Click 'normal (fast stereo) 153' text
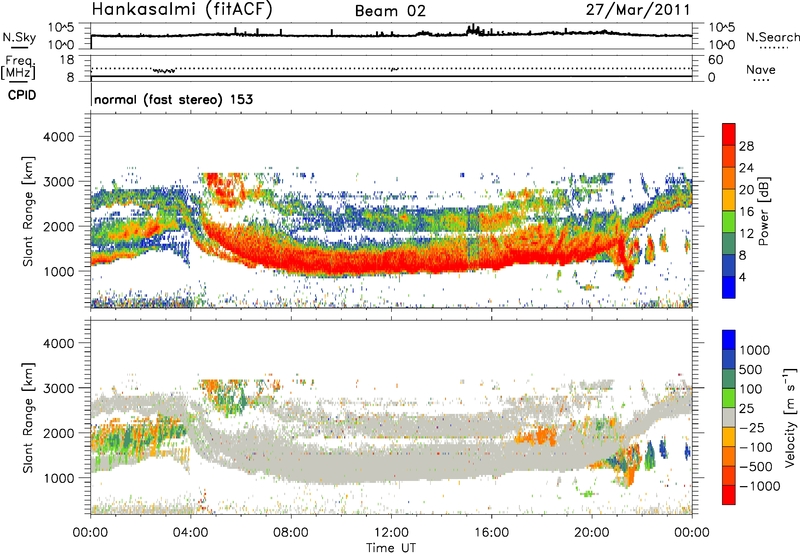 tap(173, 99)
